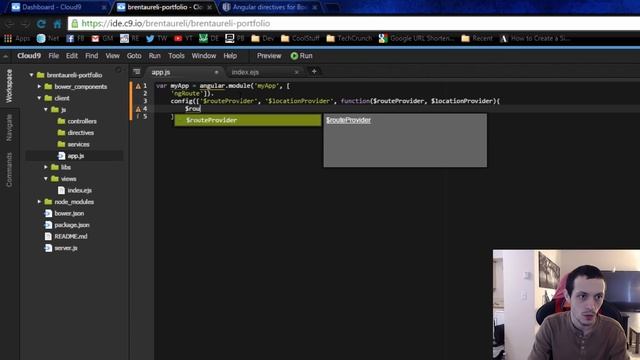Open the Google URL Shortener bookmark
640x360 pixels.
tap(416, 38)
